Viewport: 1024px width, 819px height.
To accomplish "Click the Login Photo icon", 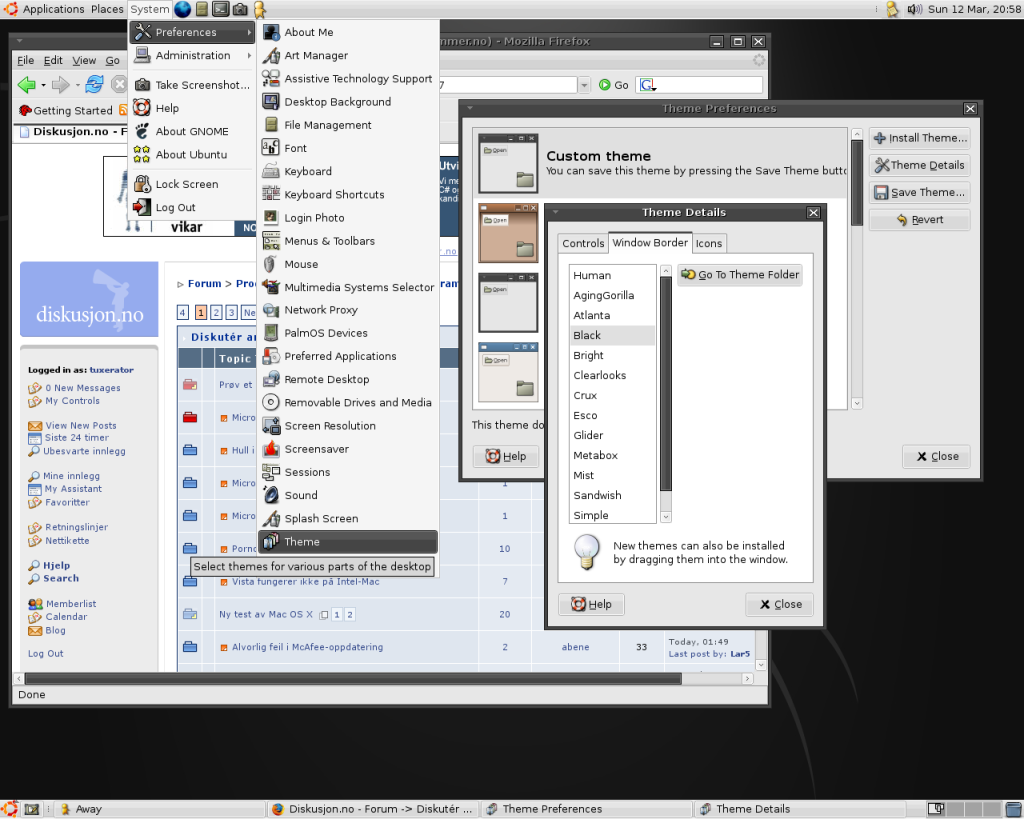I will pos(271,217).
